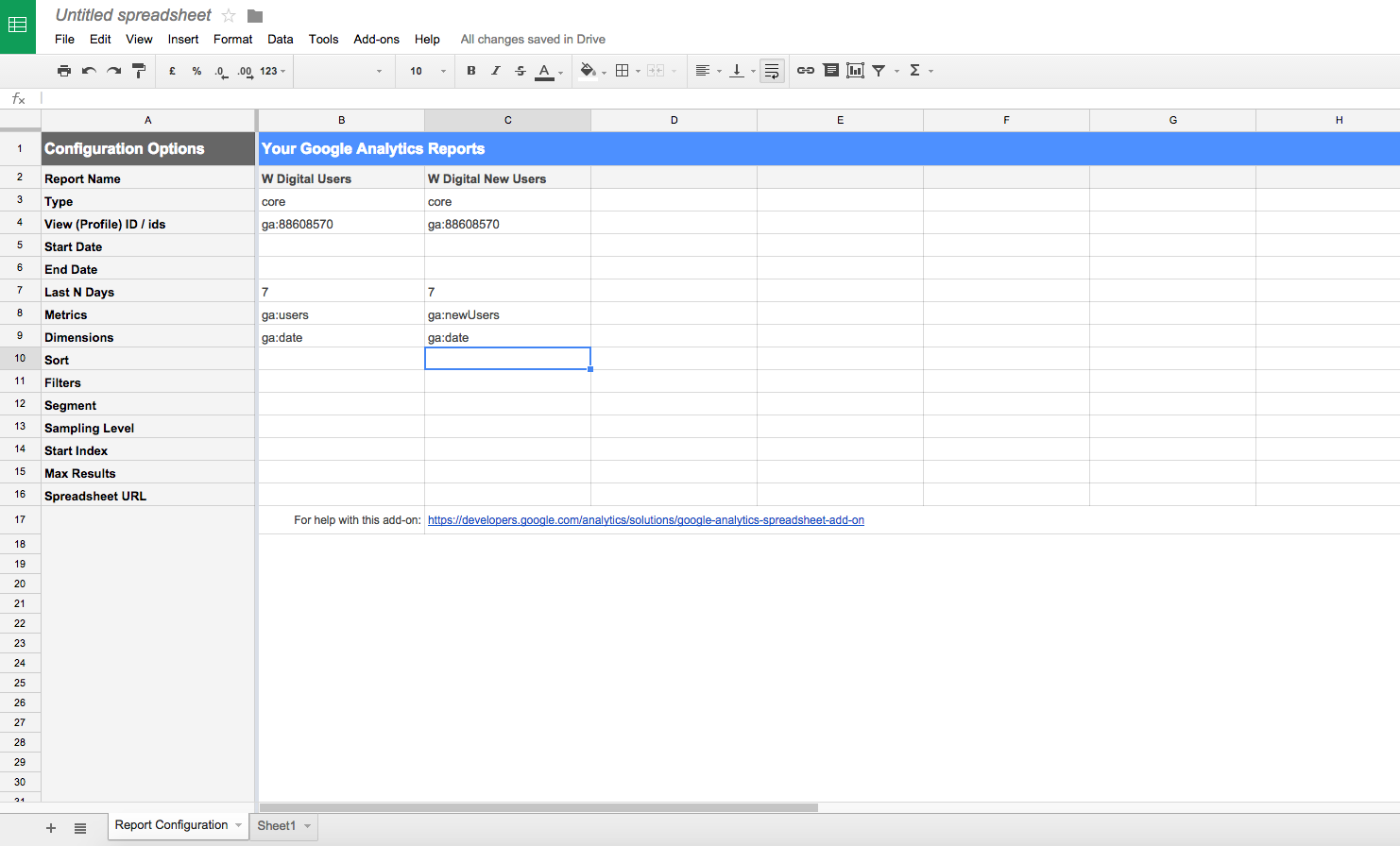Open the Tools menu

click(x=323, y=40)
